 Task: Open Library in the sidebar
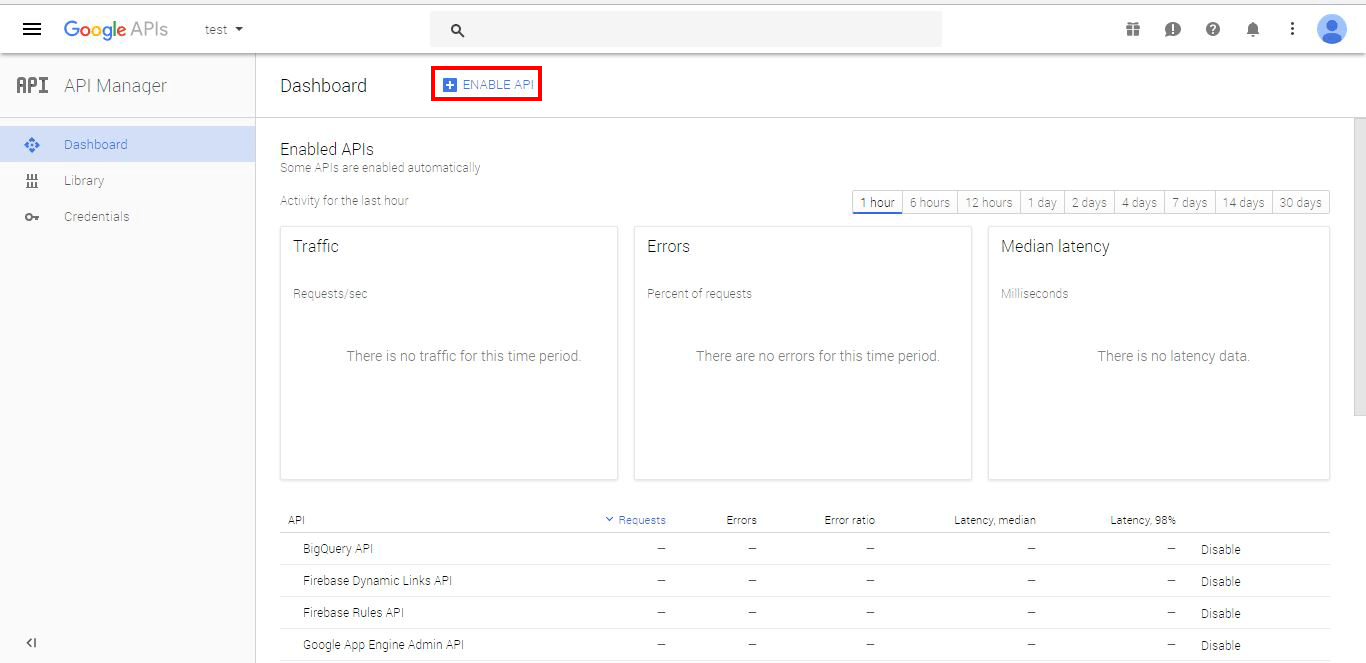128,180
